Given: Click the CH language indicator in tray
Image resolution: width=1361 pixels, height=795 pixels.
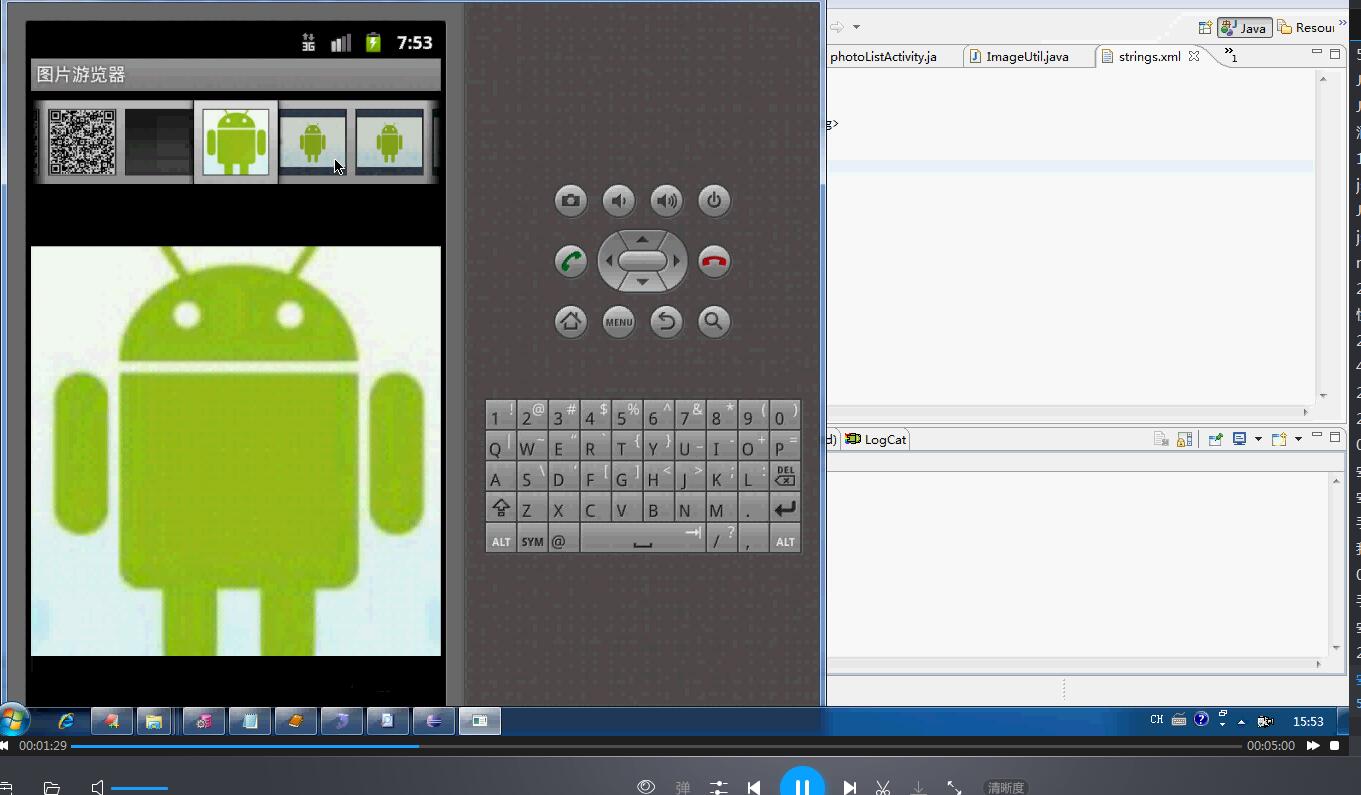Looking at the screenshot, I should tap(1156, 720).
